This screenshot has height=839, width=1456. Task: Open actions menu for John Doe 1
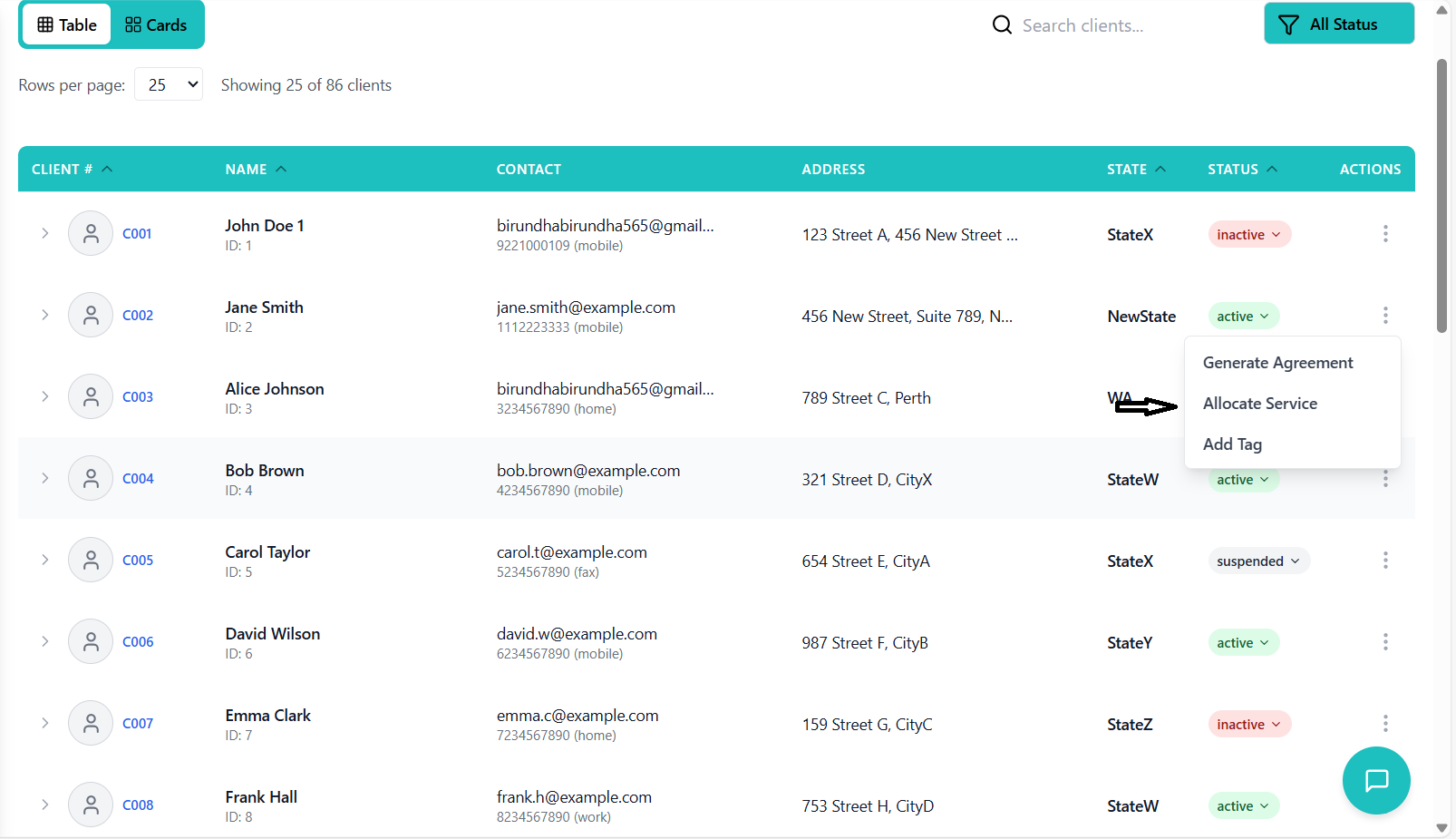(x=1384, y=234)
